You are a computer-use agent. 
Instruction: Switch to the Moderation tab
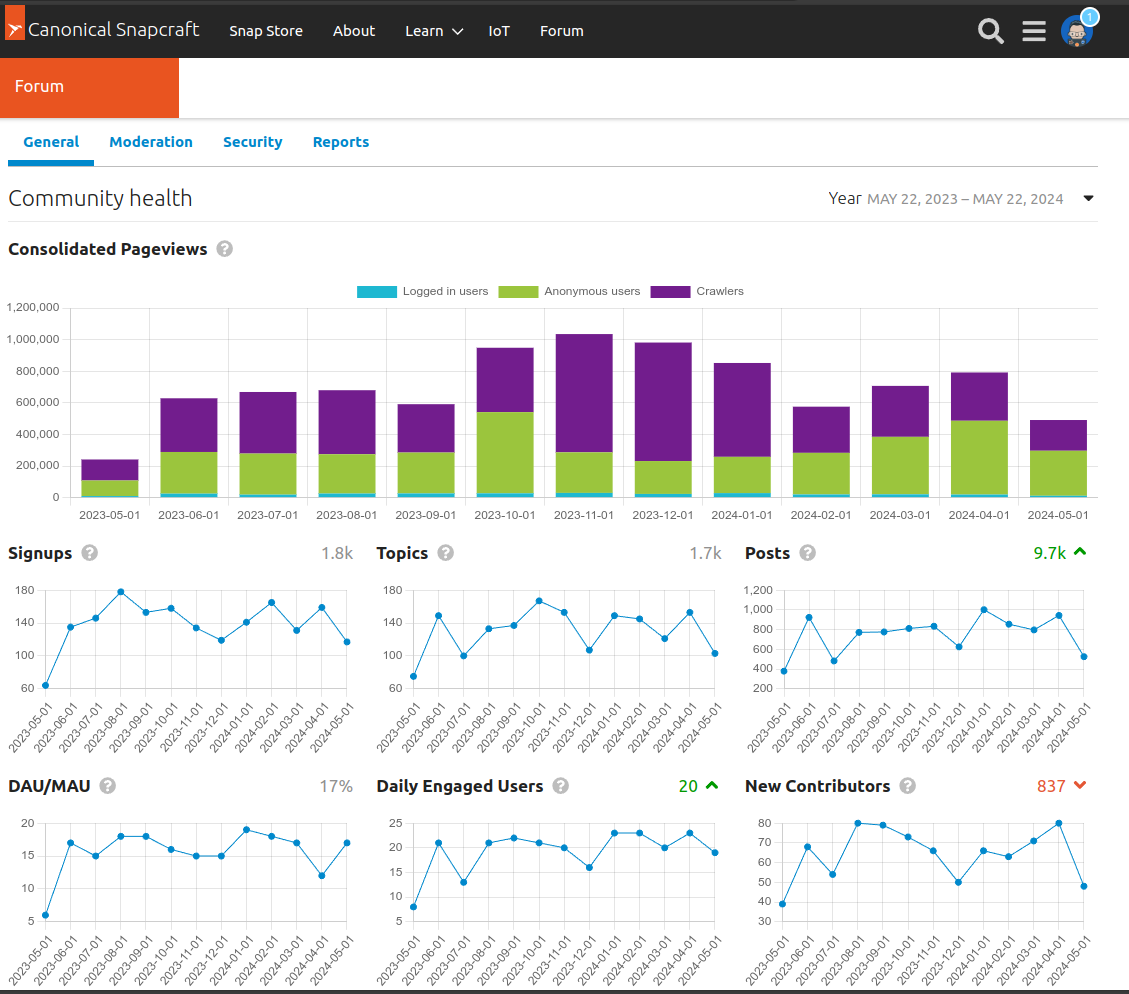(x=151, y=142)
